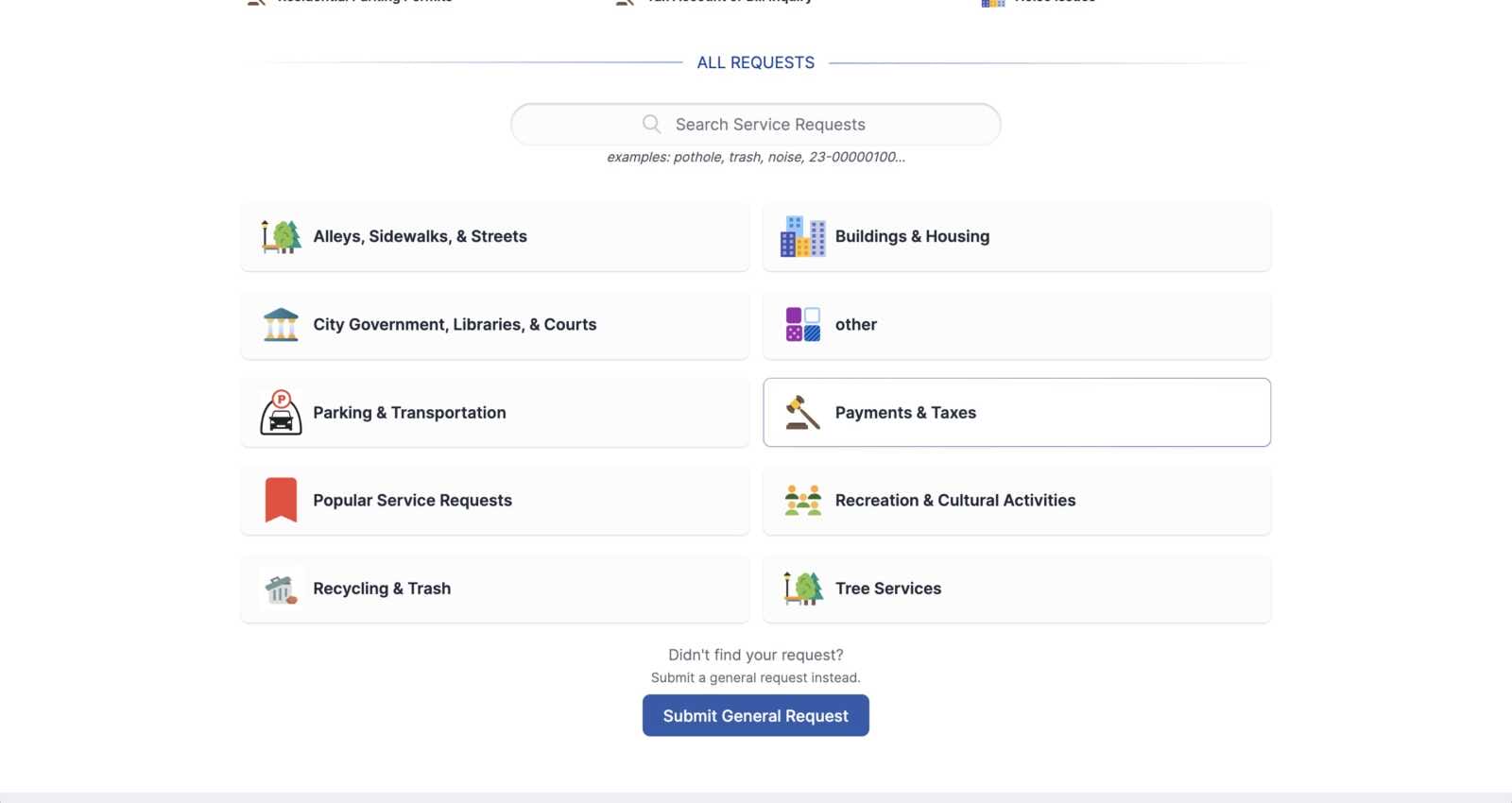Image resolution: width=1512 pixels, height=803 pixels.
Task: Click the buildings icon beside Buildings & Housing
Action: pos(802,236)
